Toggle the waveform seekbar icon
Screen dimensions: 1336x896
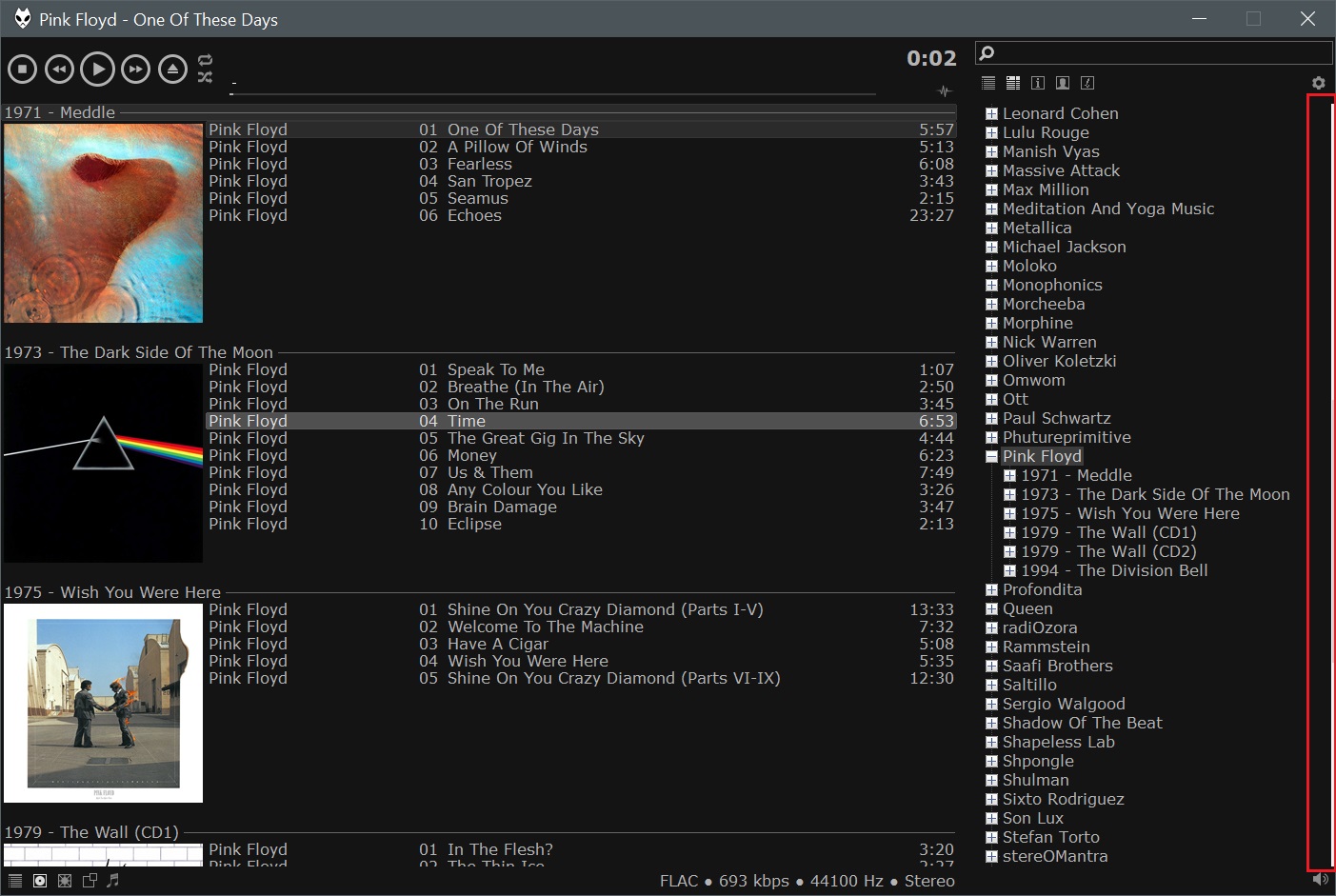[944, 91]
